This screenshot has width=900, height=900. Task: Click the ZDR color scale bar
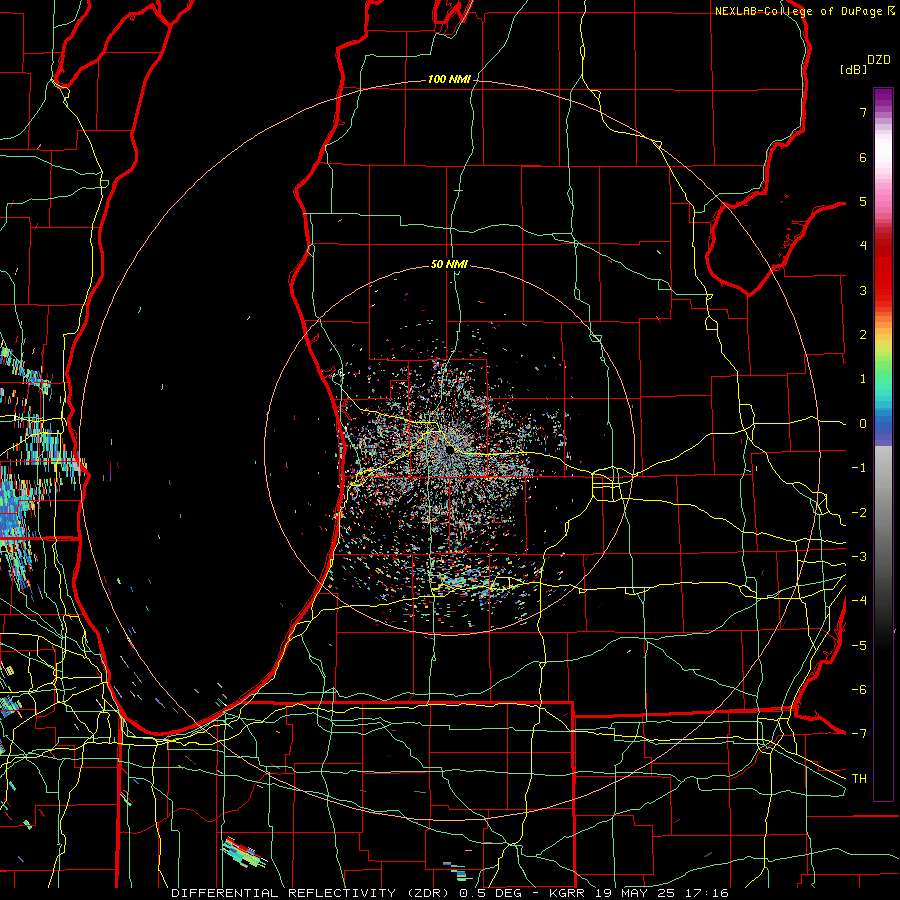click(883, 444)
